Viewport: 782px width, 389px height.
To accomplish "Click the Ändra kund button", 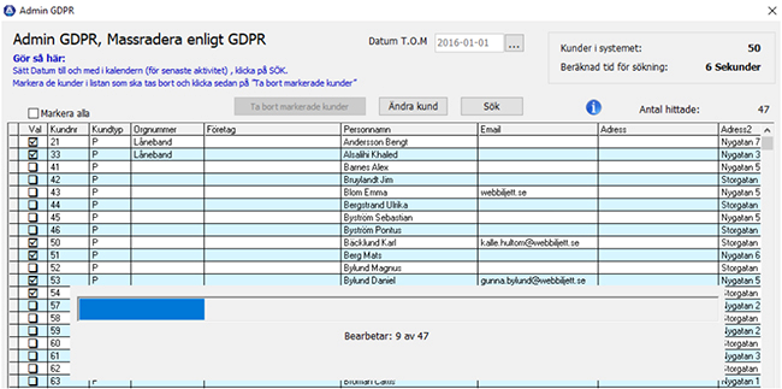I will (x=412, y=106).
